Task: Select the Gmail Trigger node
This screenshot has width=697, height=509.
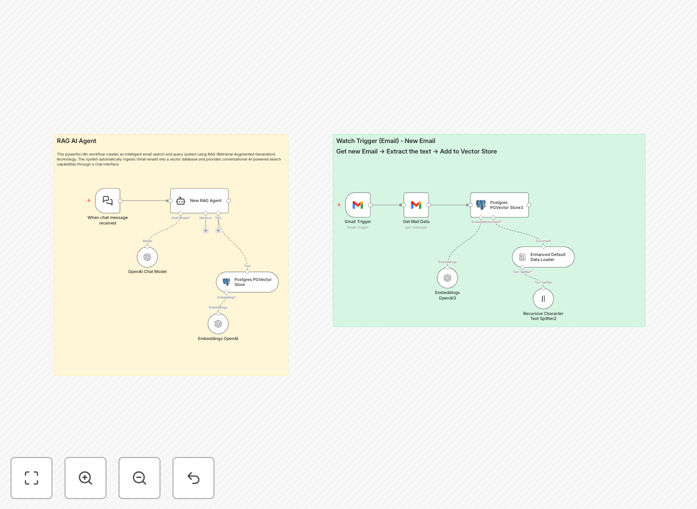Action: click(x=358, y=205)
